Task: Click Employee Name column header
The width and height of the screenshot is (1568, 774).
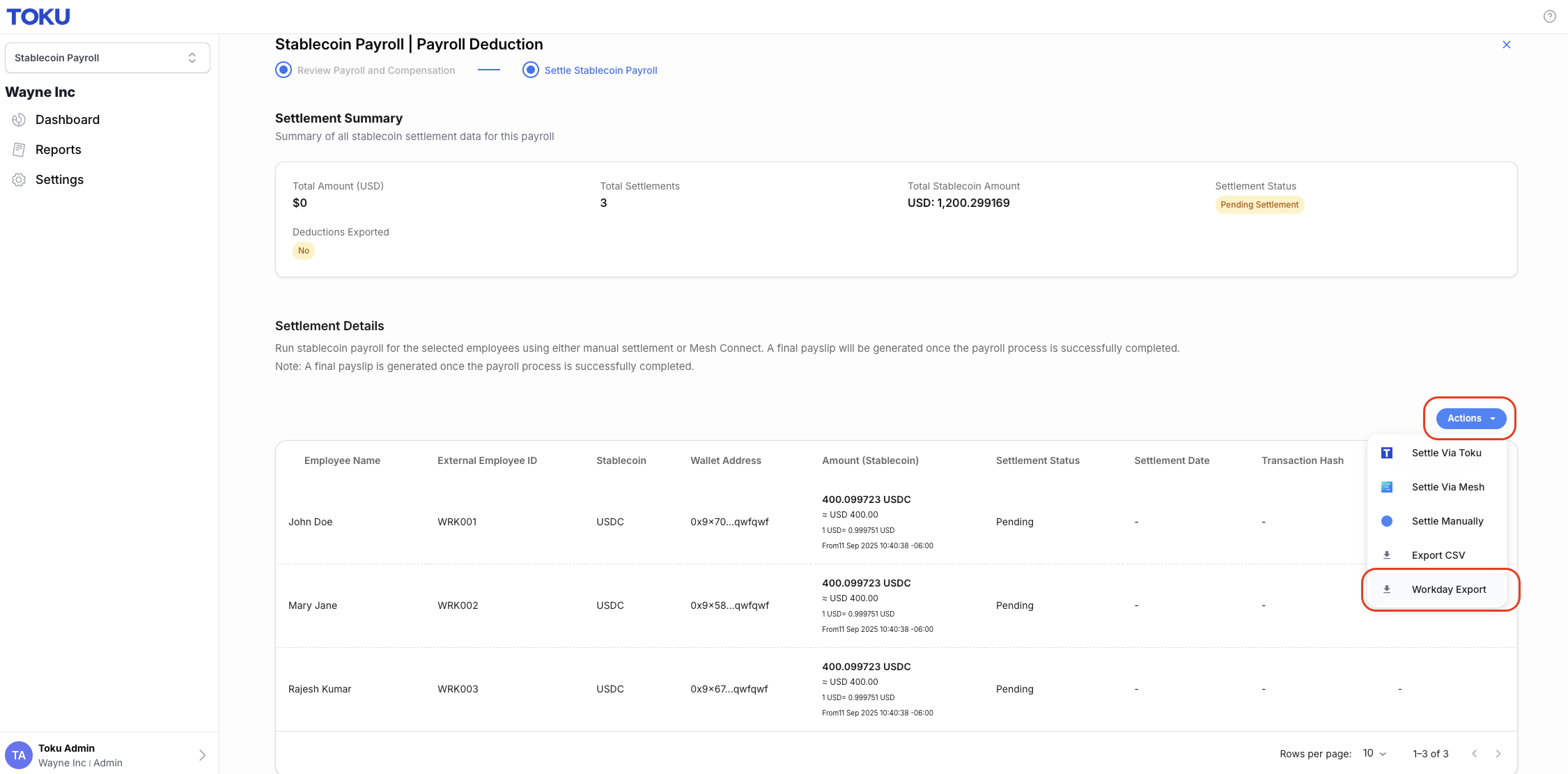Action: click(342, 460)
